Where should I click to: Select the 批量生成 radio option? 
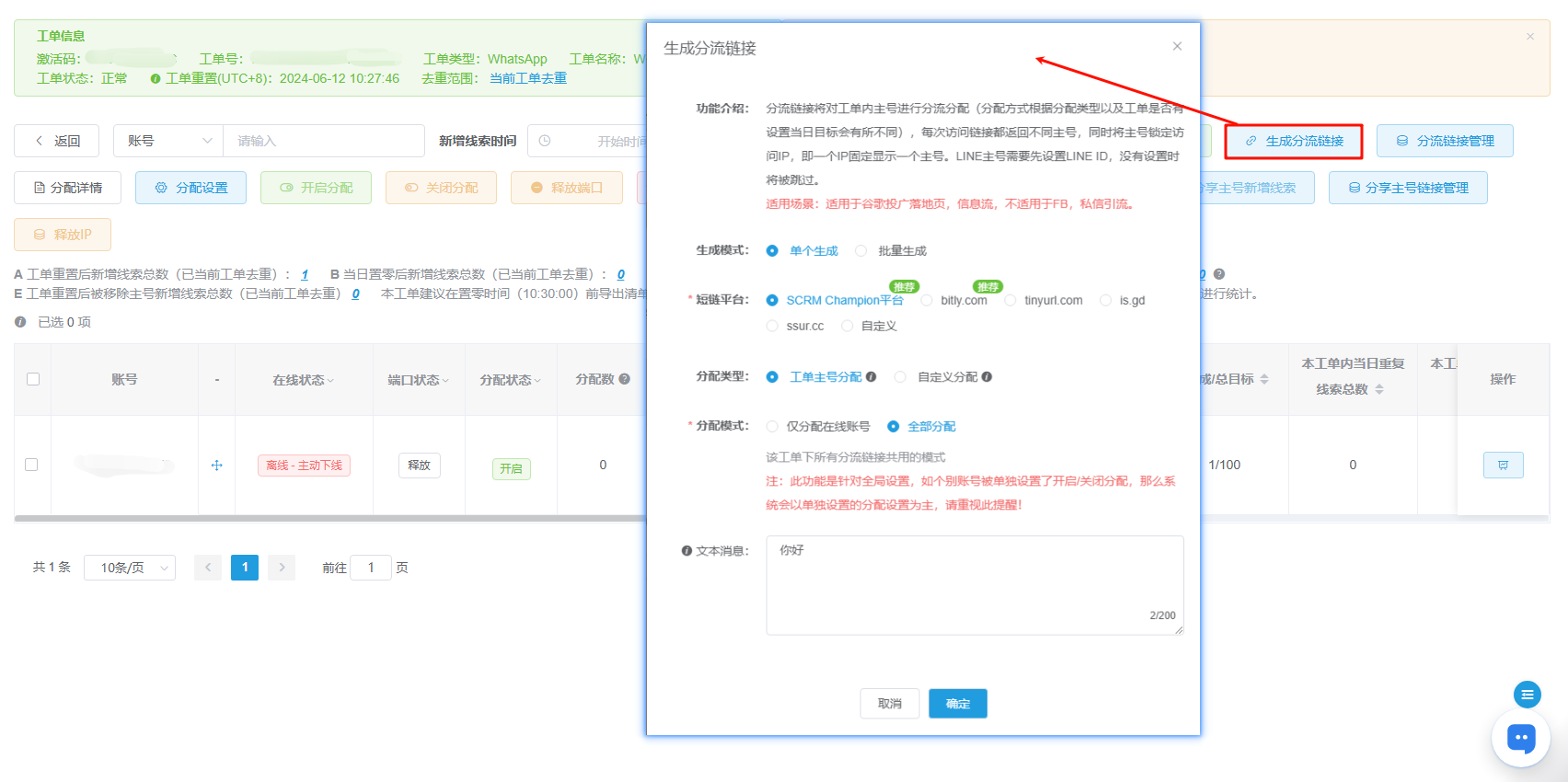[x=861, y=251]
